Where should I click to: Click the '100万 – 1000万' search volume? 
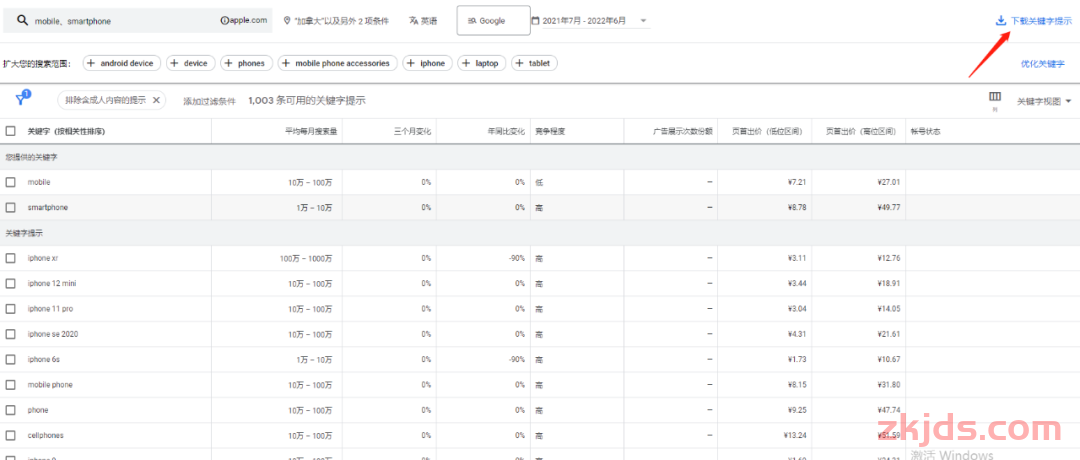pos(307,258)
